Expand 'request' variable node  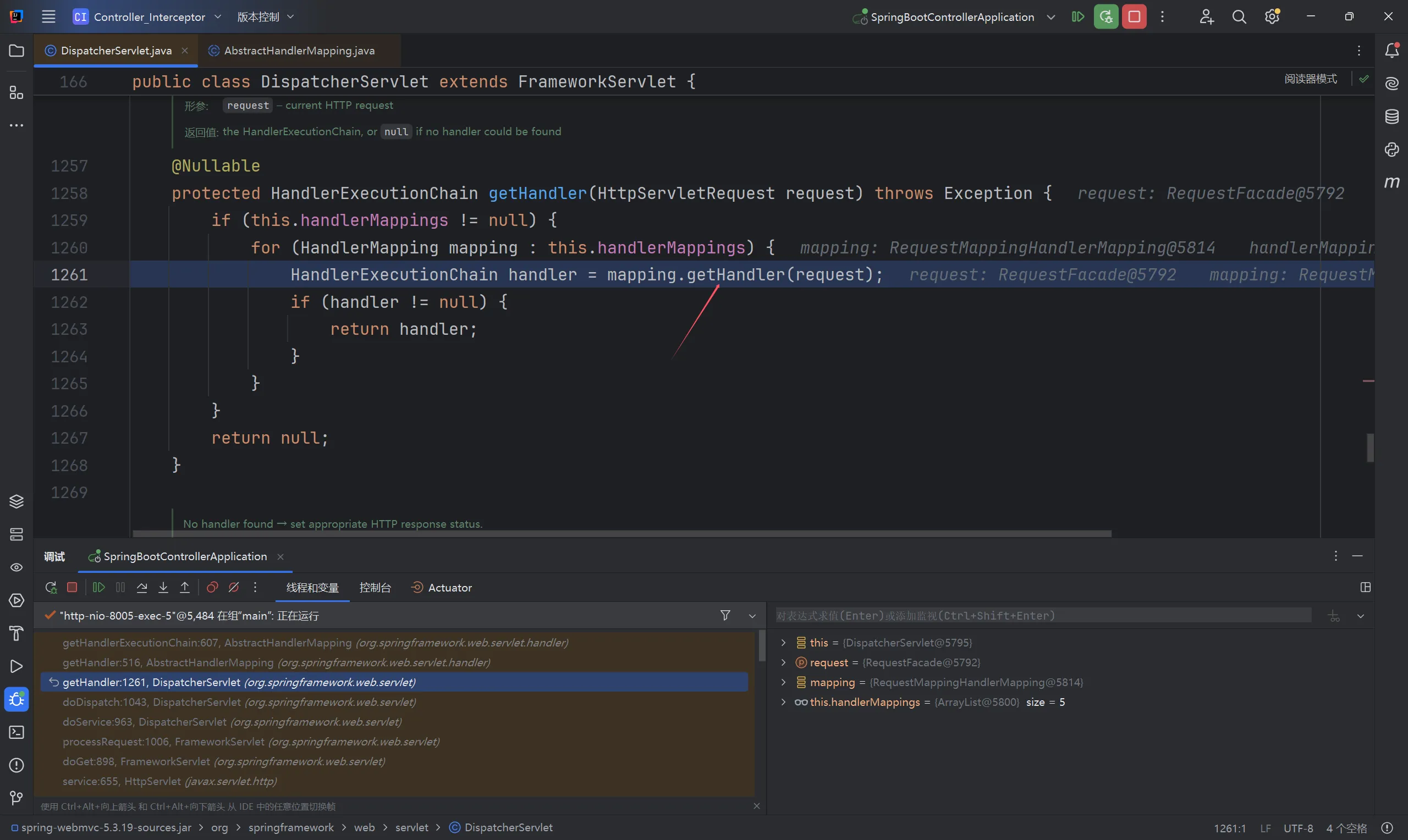(x=784, y=662)
